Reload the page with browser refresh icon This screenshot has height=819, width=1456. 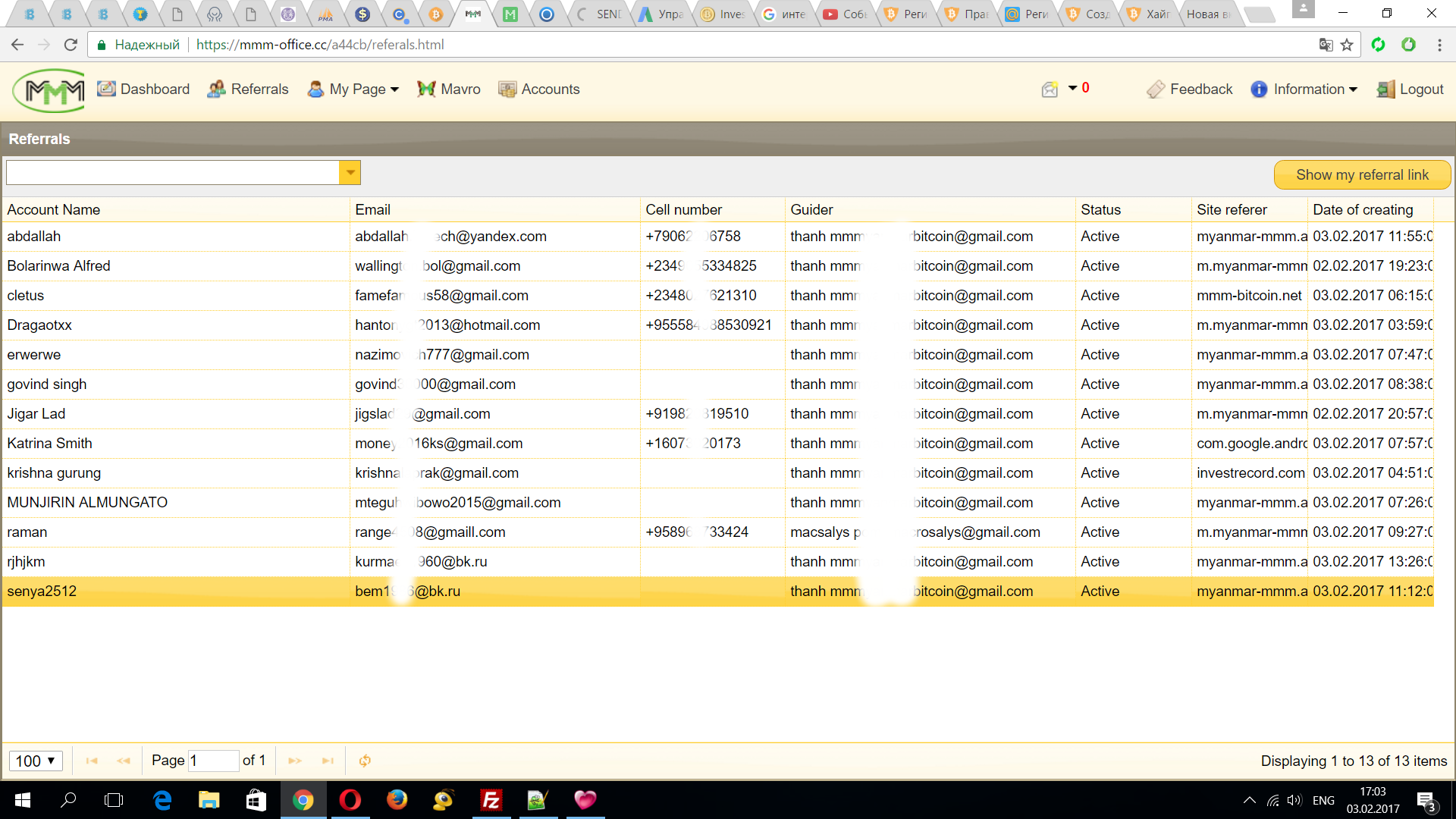pyautogui.click(x=71, y=45)
